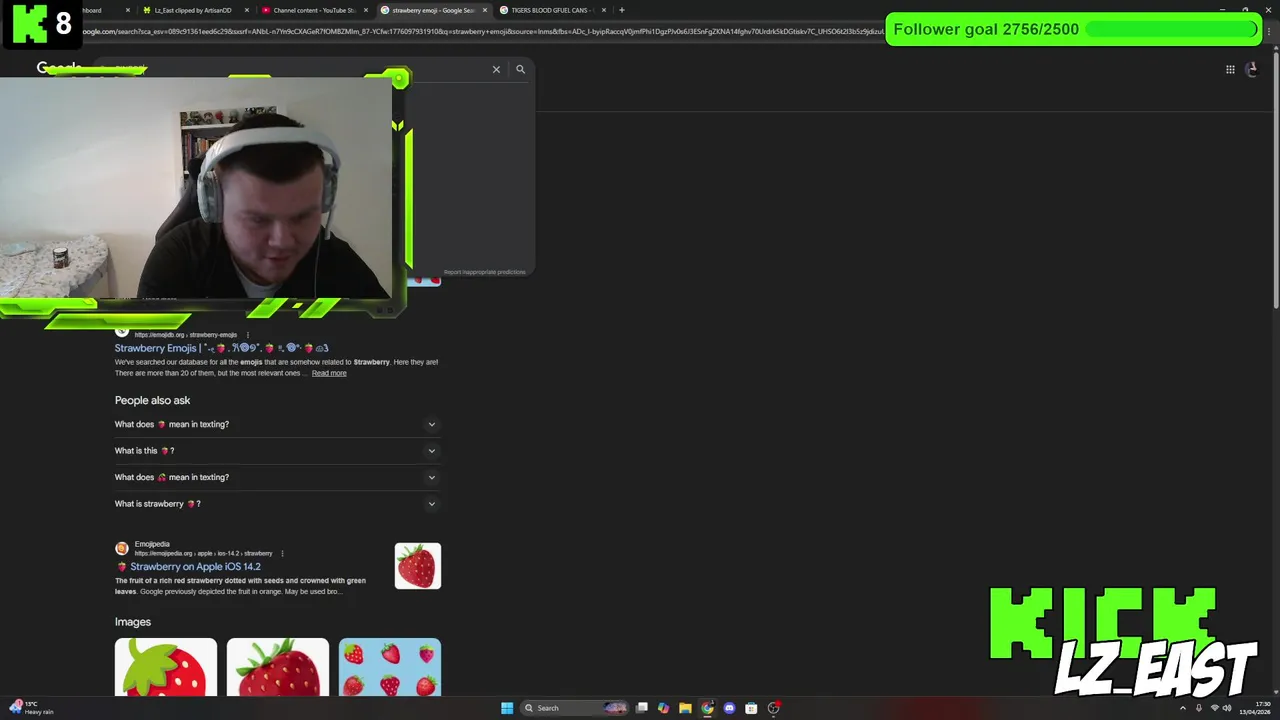Switch to the leftmost dashboard tab
Screen dimensions: 1280x720
click(x=100, y=10)
